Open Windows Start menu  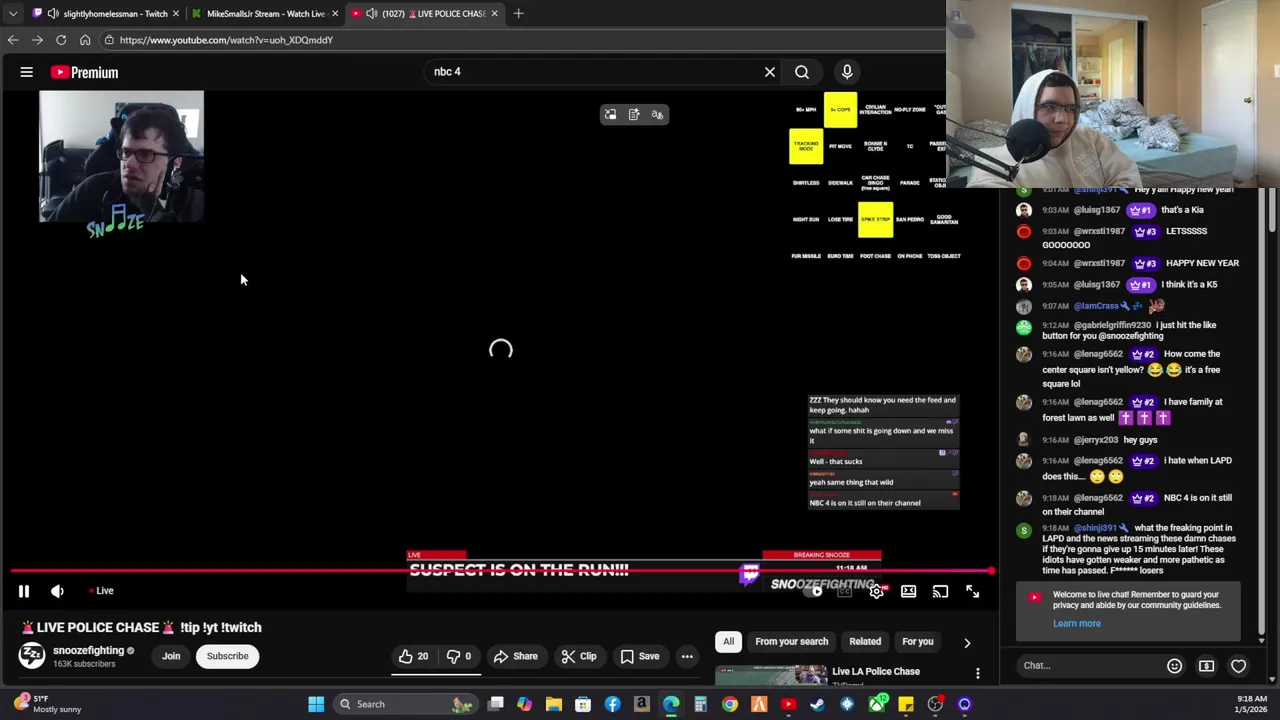(x=316, y=704)
